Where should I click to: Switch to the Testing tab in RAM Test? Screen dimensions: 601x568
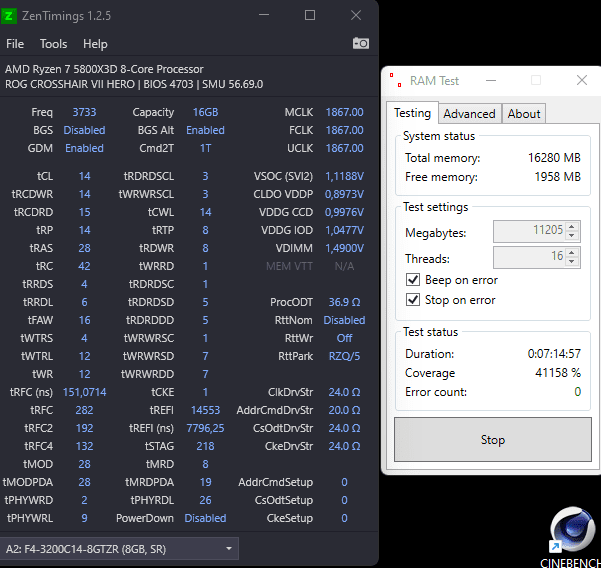412,113
